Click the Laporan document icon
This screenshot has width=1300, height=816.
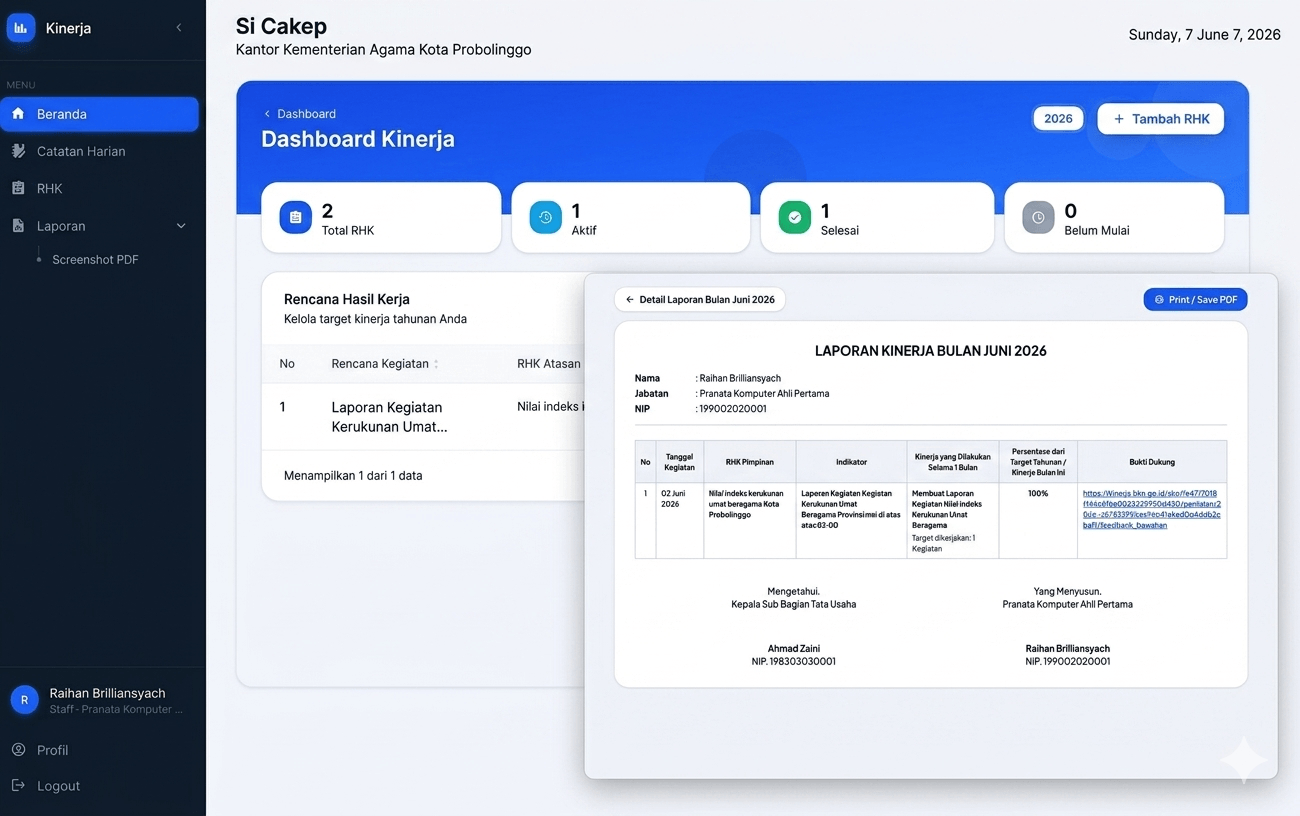click(x=18, y=226)
